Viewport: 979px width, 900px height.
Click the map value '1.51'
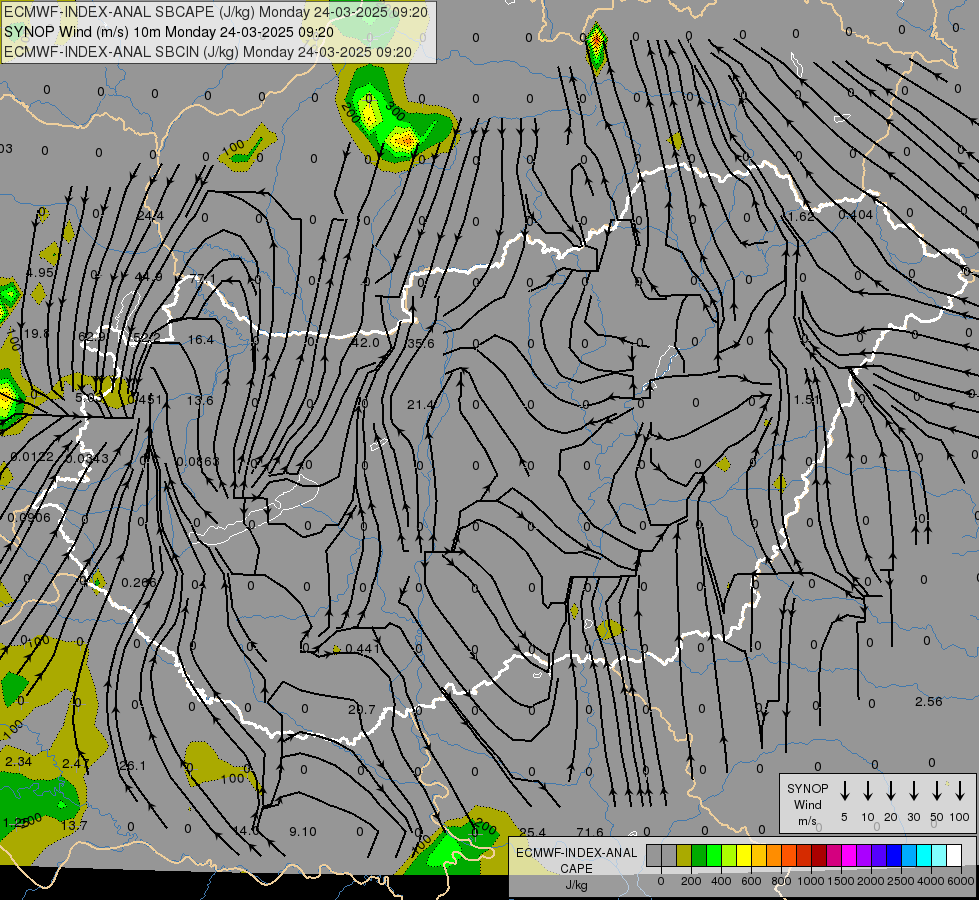coord(805,399)
